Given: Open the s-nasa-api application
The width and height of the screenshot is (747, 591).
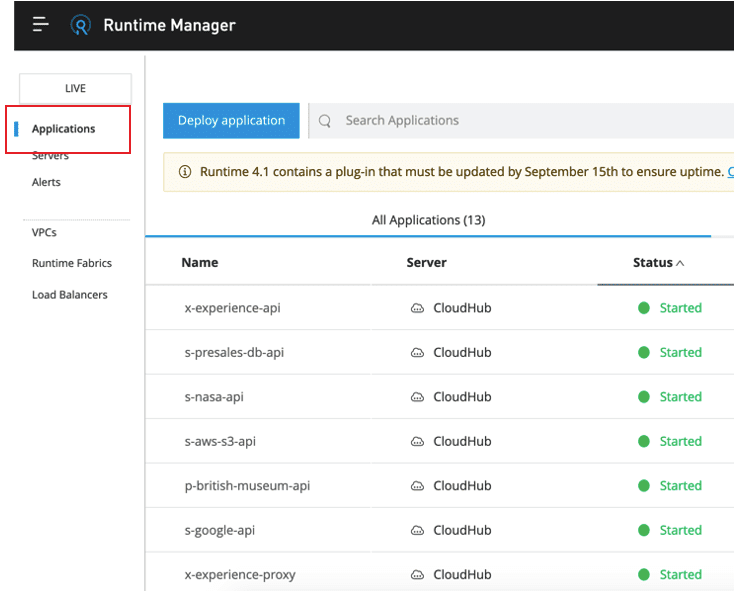Looking at the screenshot, I should (214, 397).
